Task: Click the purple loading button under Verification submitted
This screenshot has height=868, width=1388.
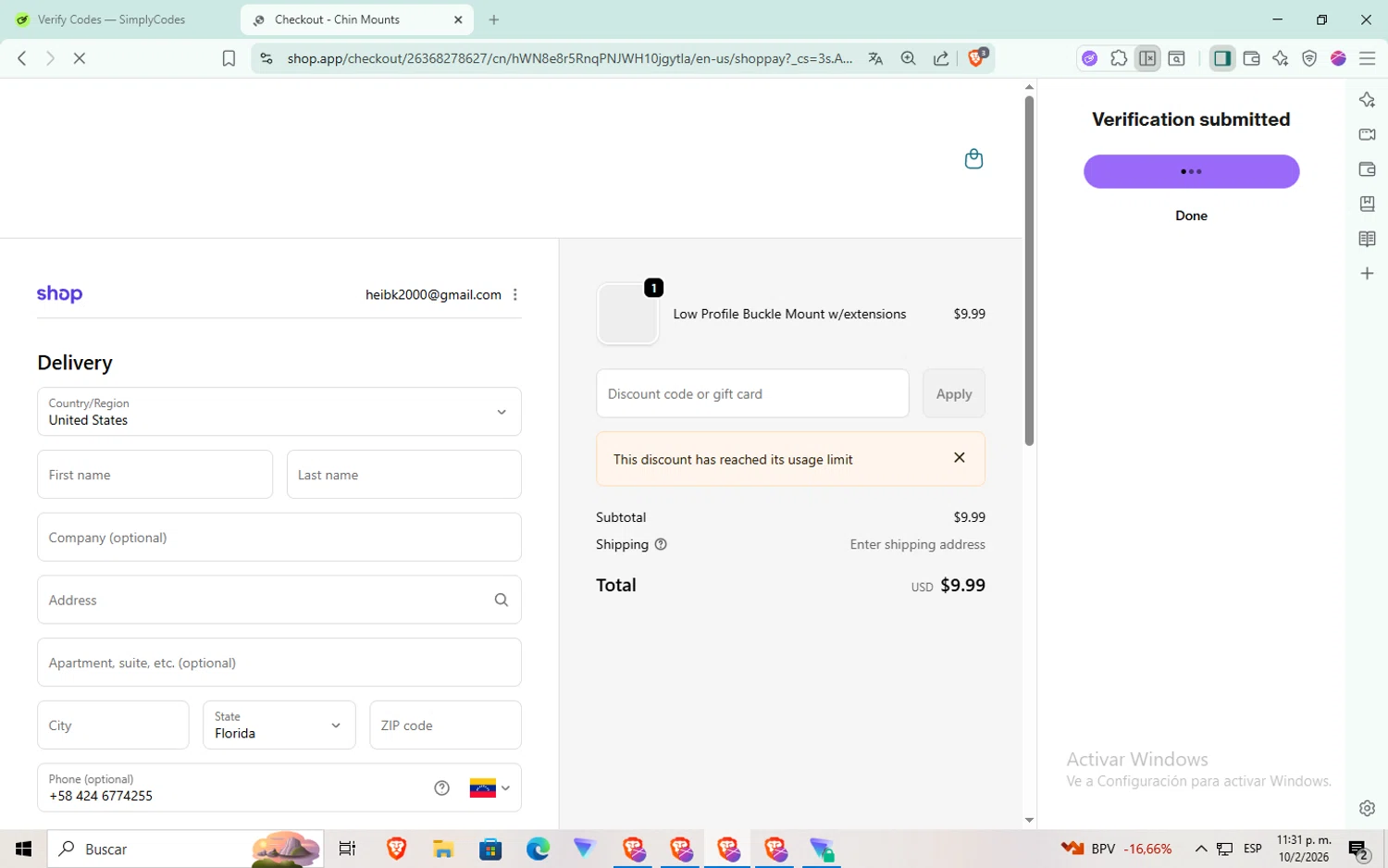Action: coord(1191,171)
